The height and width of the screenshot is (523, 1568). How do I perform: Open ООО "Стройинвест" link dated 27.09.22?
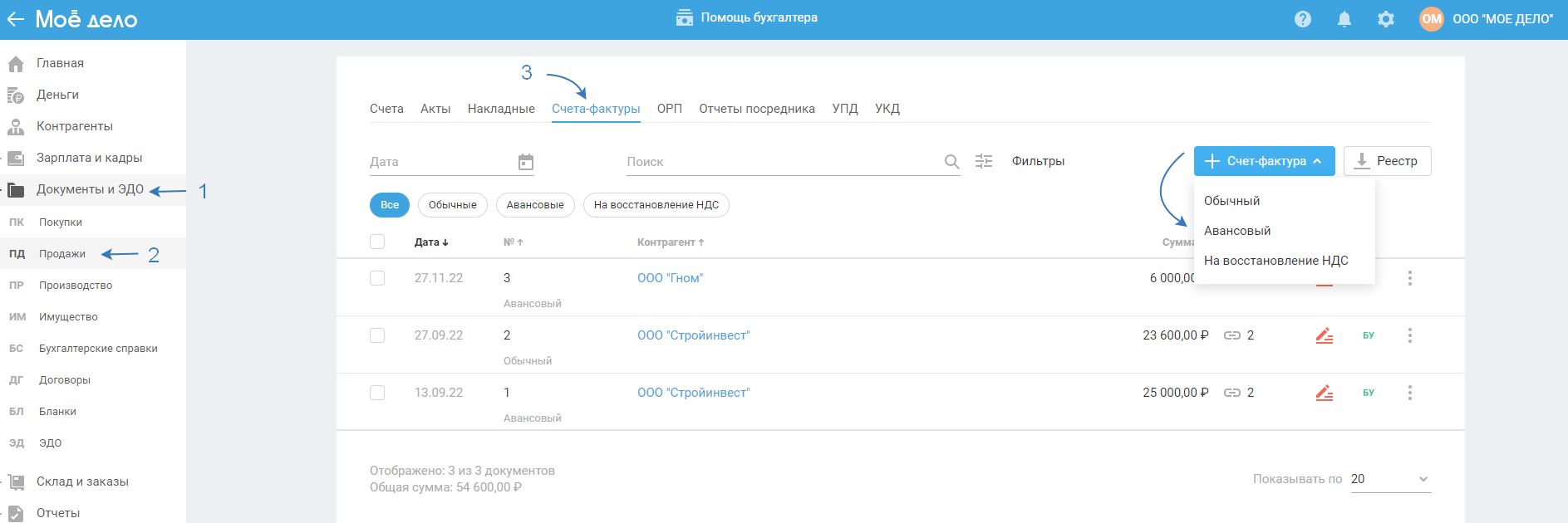click(693, 335)
